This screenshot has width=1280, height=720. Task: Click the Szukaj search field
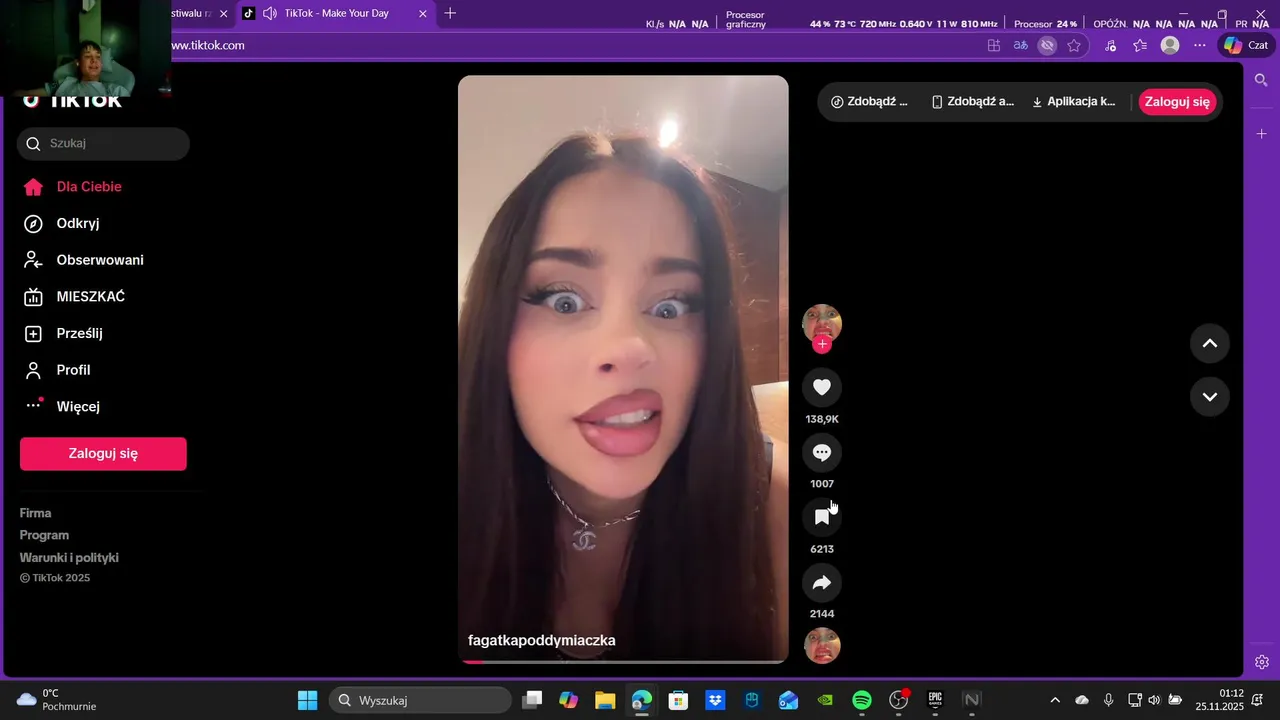point(103,143)
